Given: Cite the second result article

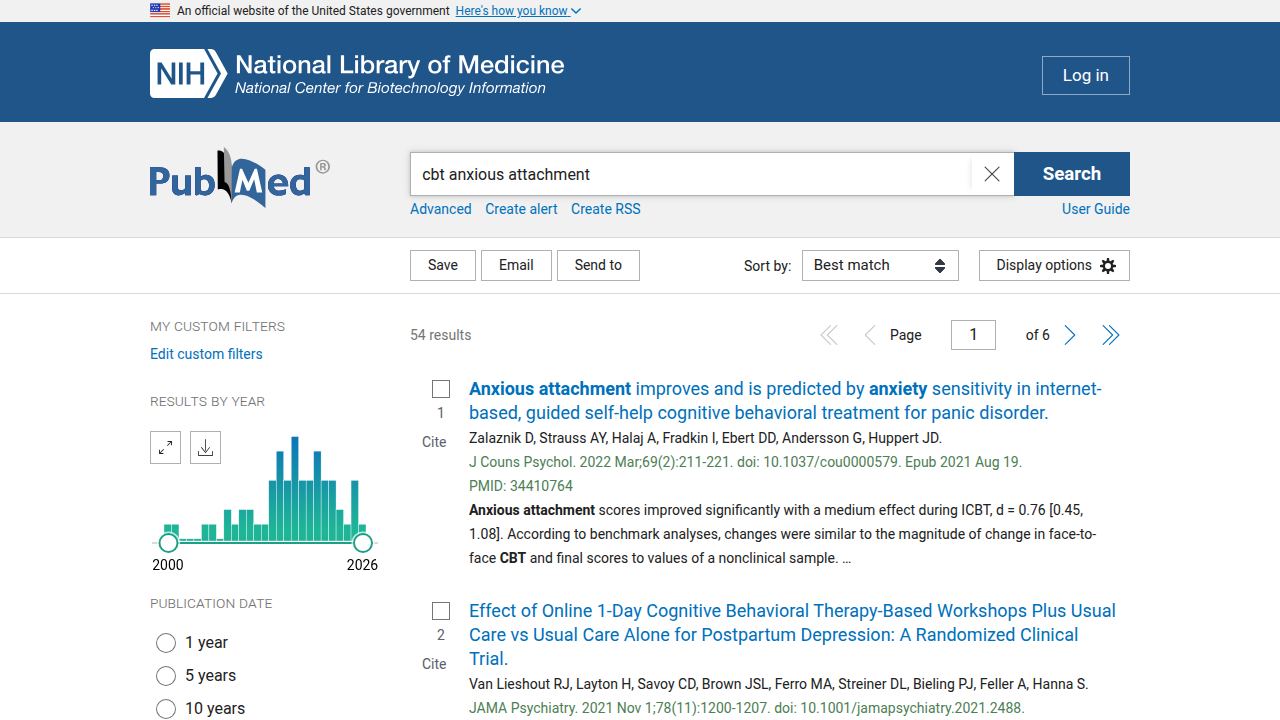Looking at the screenshot, I should click(434, 664).
